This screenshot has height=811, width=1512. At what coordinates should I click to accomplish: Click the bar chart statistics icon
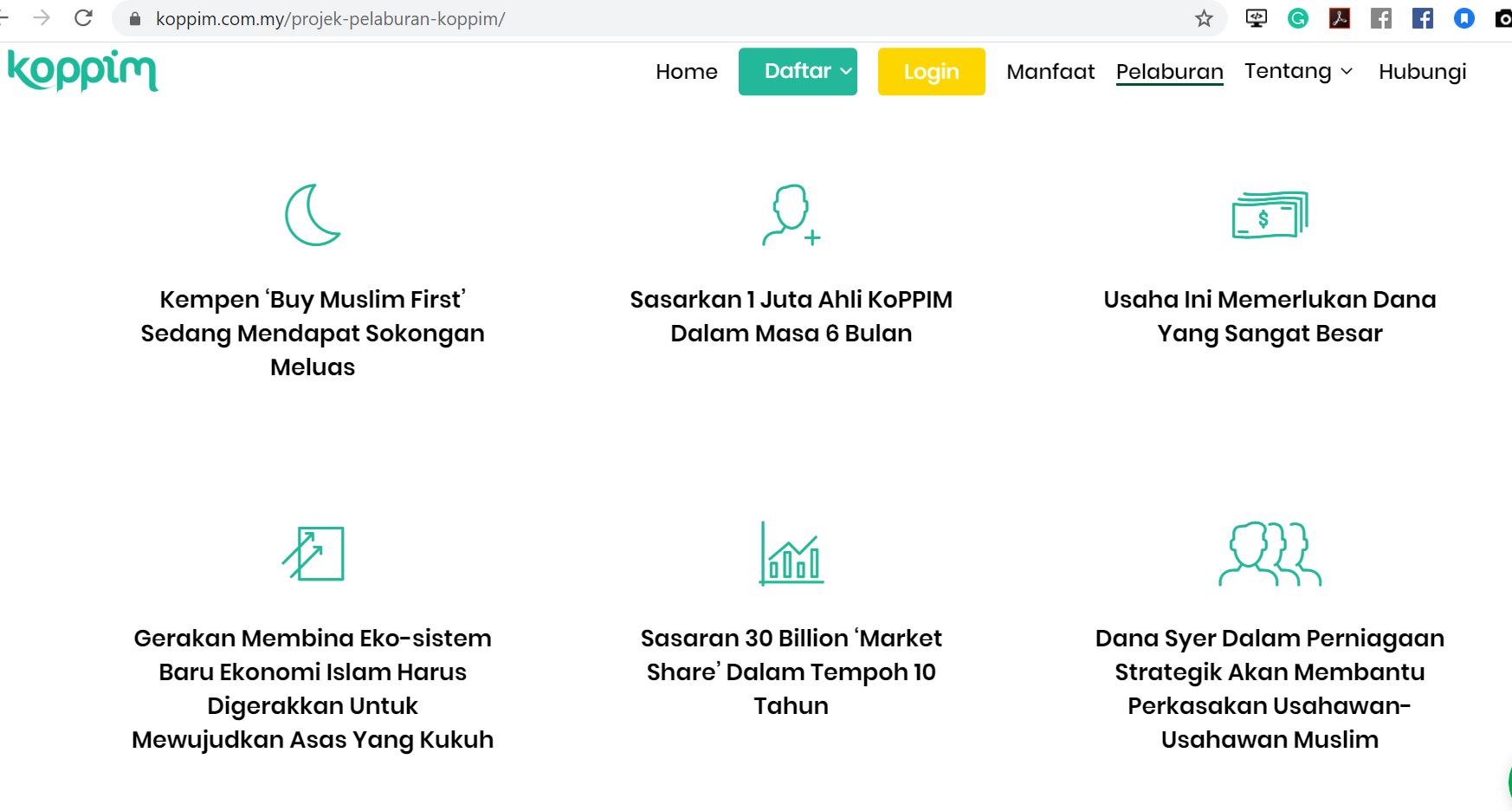792,553
